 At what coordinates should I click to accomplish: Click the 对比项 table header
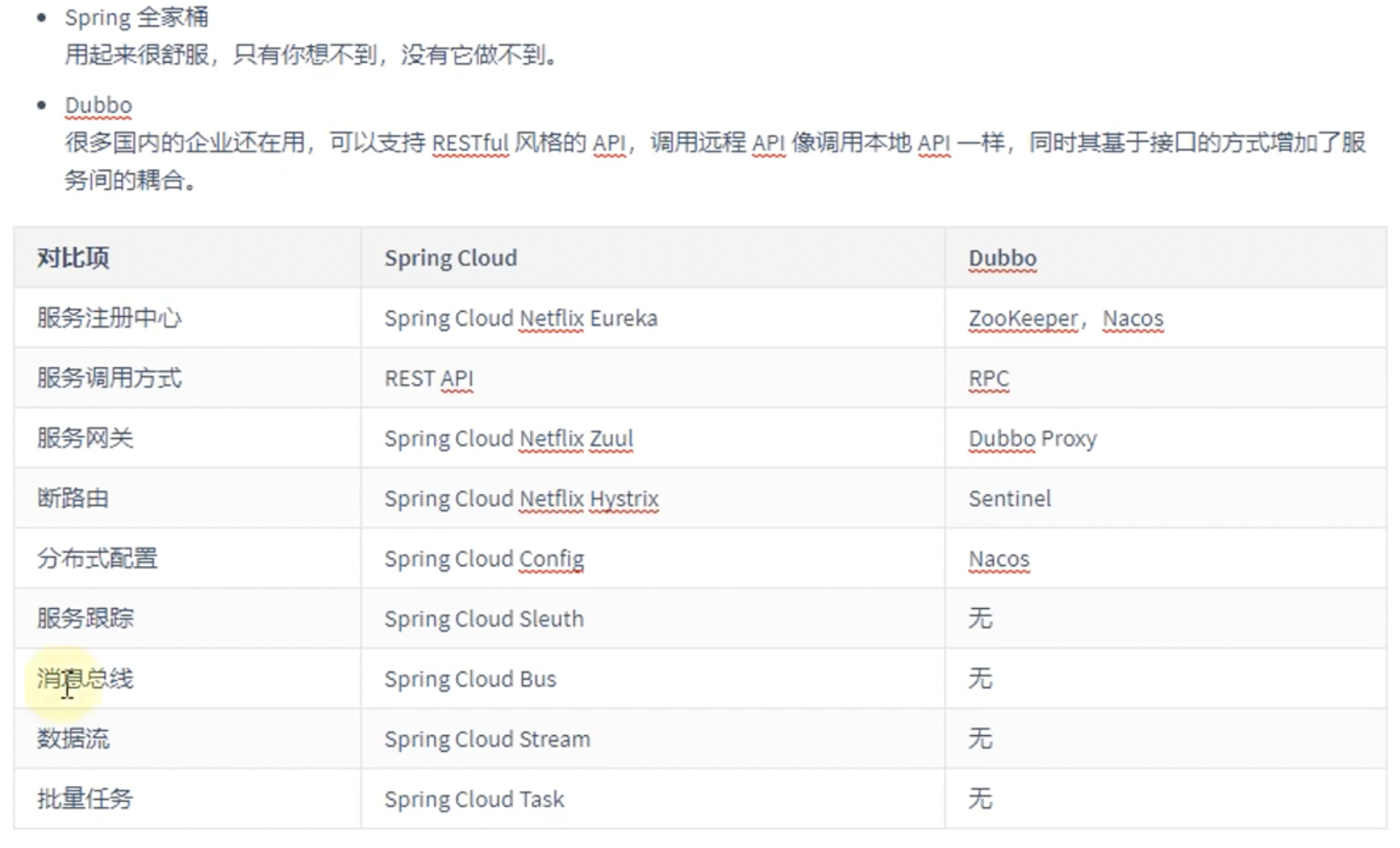(x=70, y=258)
